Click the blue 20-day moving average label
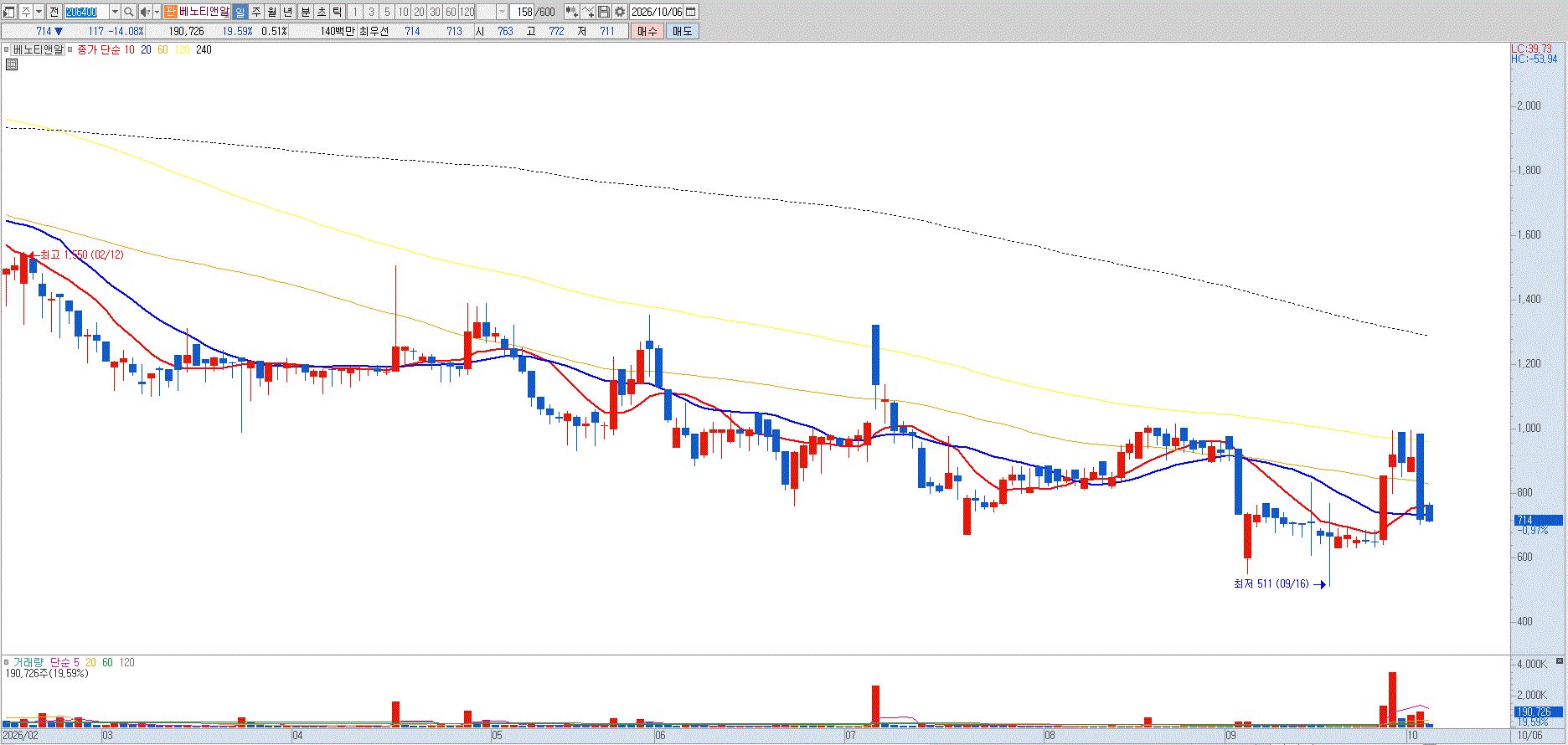 [x=146, y=50]
